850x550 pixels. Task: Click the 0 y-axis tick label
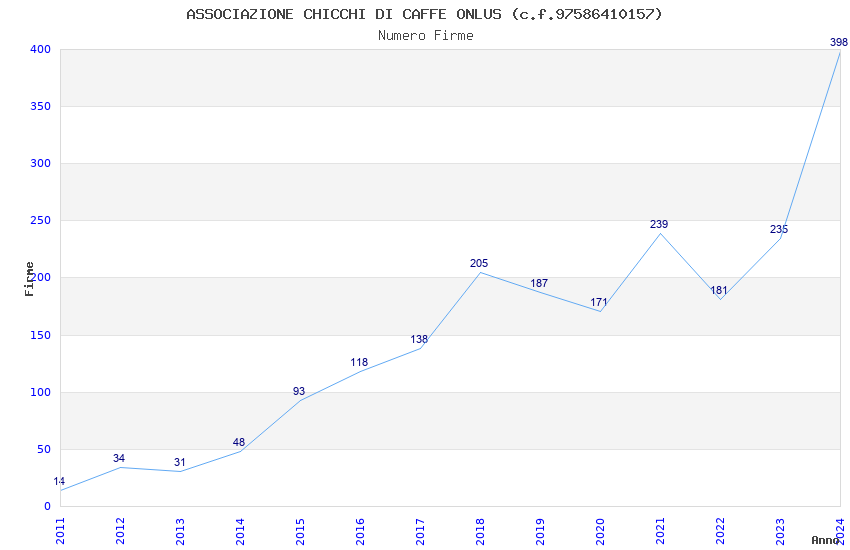pyautogui.click(x=48, y=507)
